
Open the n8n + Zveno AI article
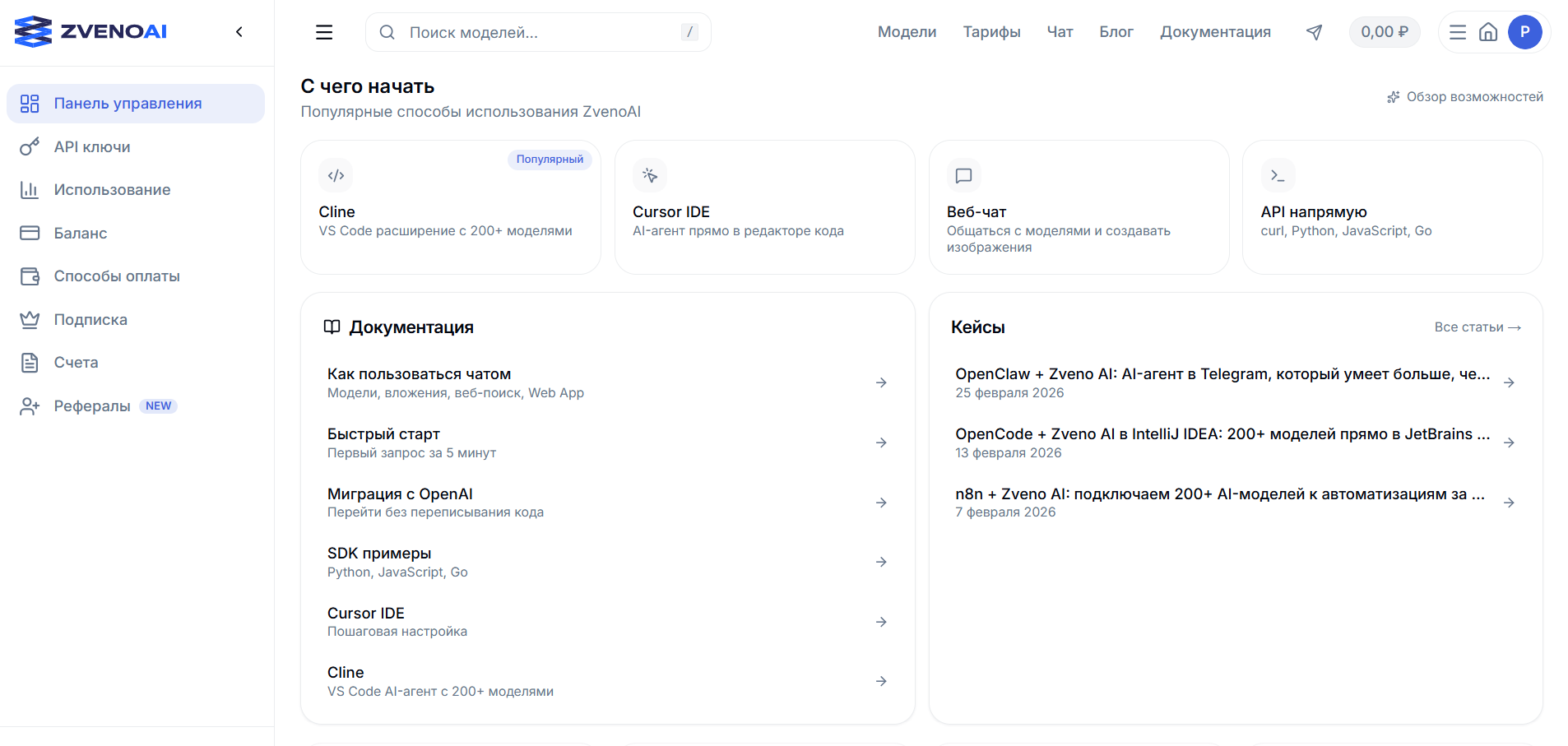point(1235,503)
